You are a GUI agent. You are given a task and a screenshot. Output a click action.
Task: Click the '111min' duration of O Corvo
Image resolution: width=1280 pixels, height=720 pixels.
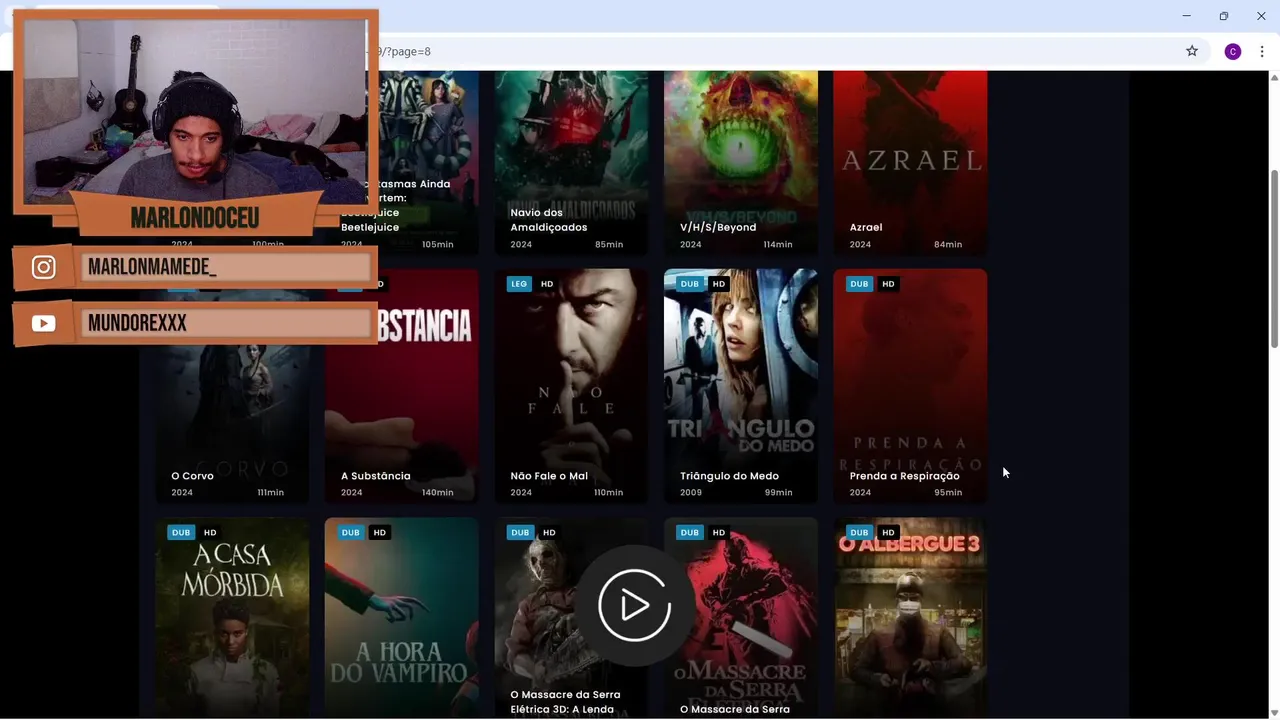coord(270,492)
